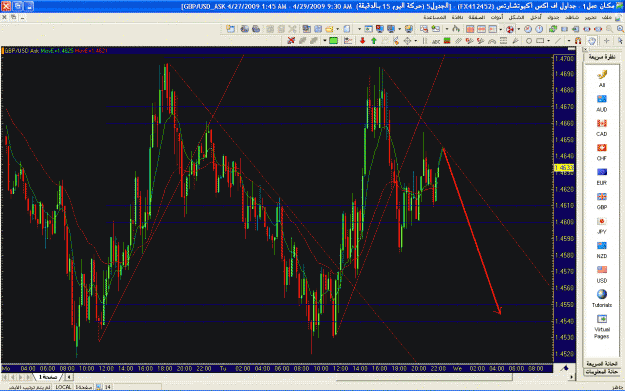Open the أدوات (Tools) menu
This screenshot has width=625, height=391.
tap(497, 18)
